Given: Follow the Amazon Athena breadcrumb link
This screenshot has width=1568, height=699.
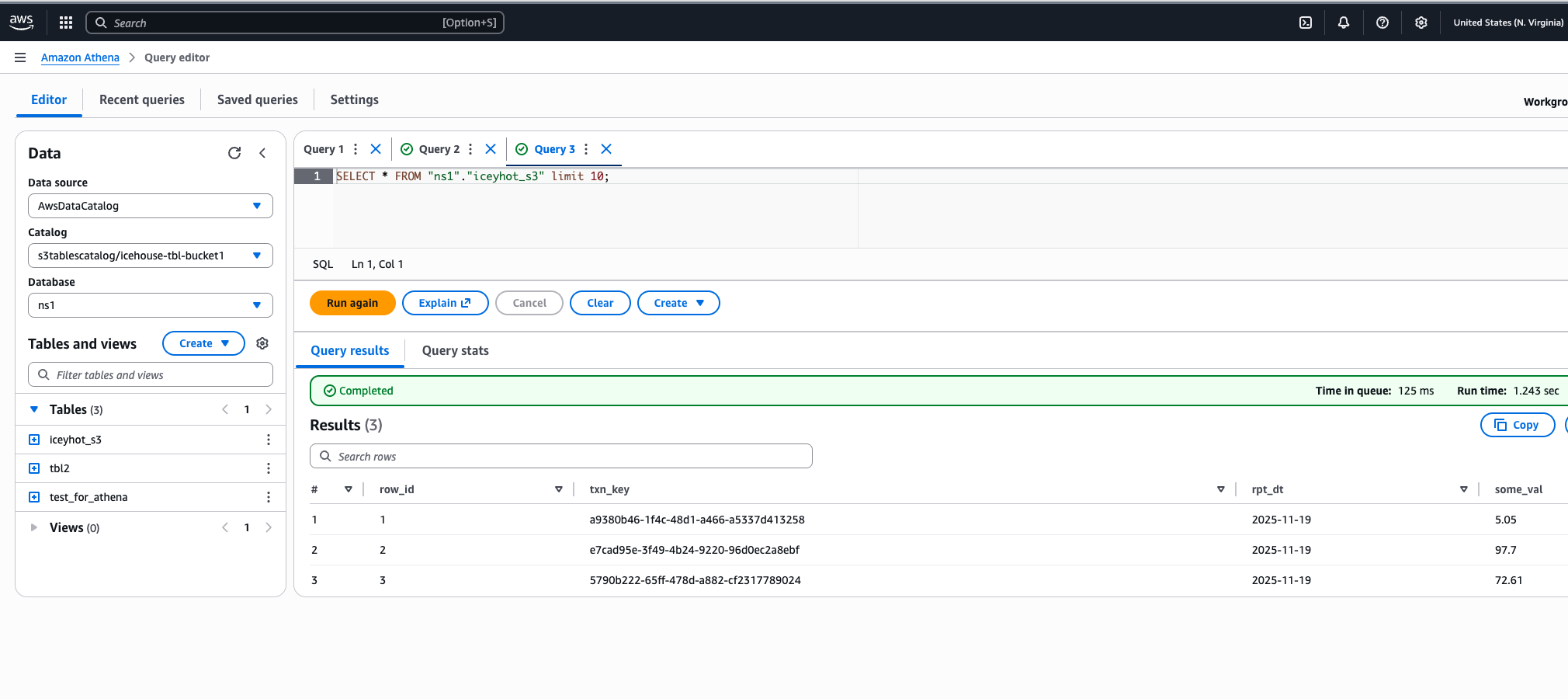Looking at the screenshot, I should click(x=80, y=57).
